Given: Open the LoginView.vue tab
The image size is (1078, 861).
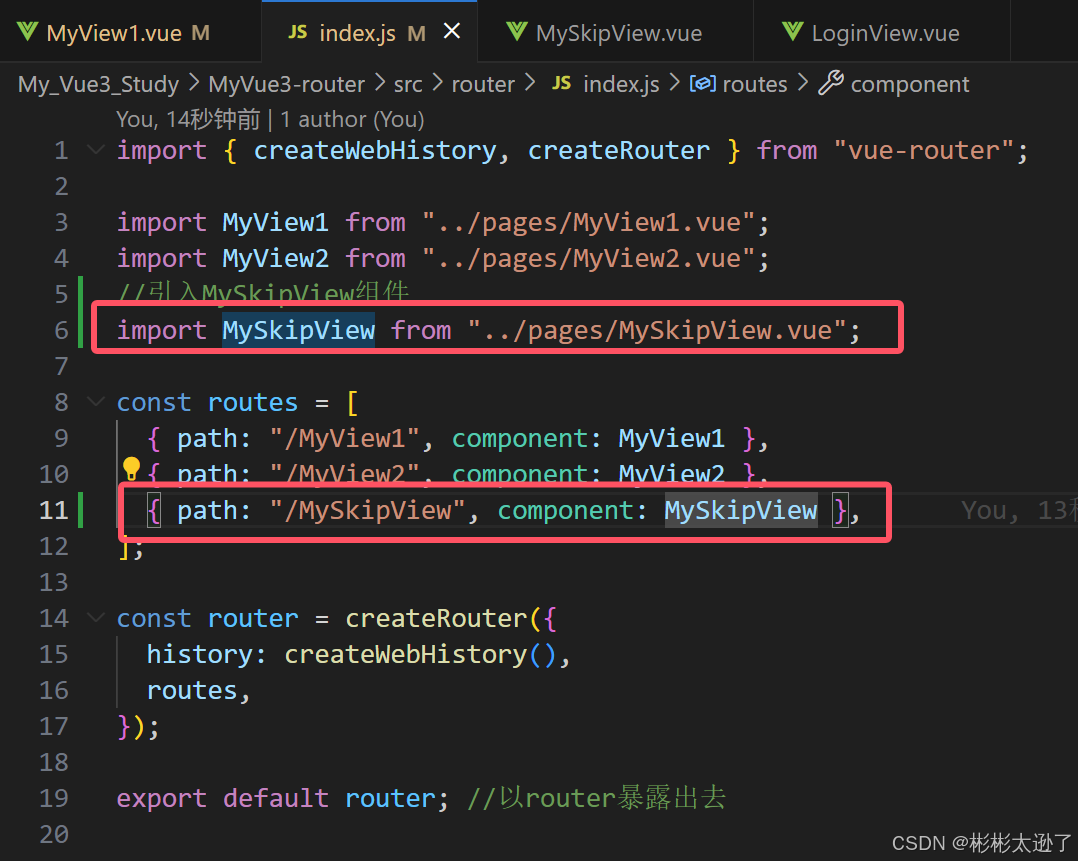Looking at the screenshot, I should coord(882,32).
